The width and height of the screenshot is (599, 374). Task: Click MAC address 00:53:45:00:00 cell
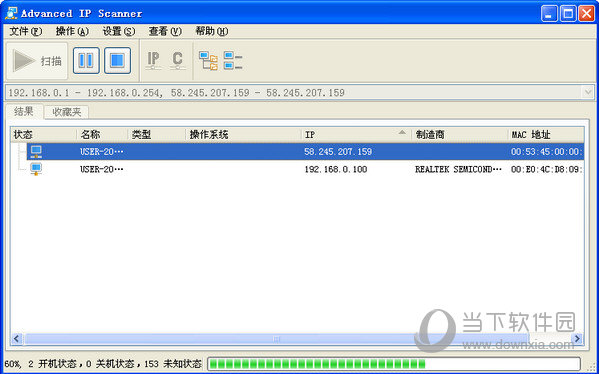(x=547, y=152)
